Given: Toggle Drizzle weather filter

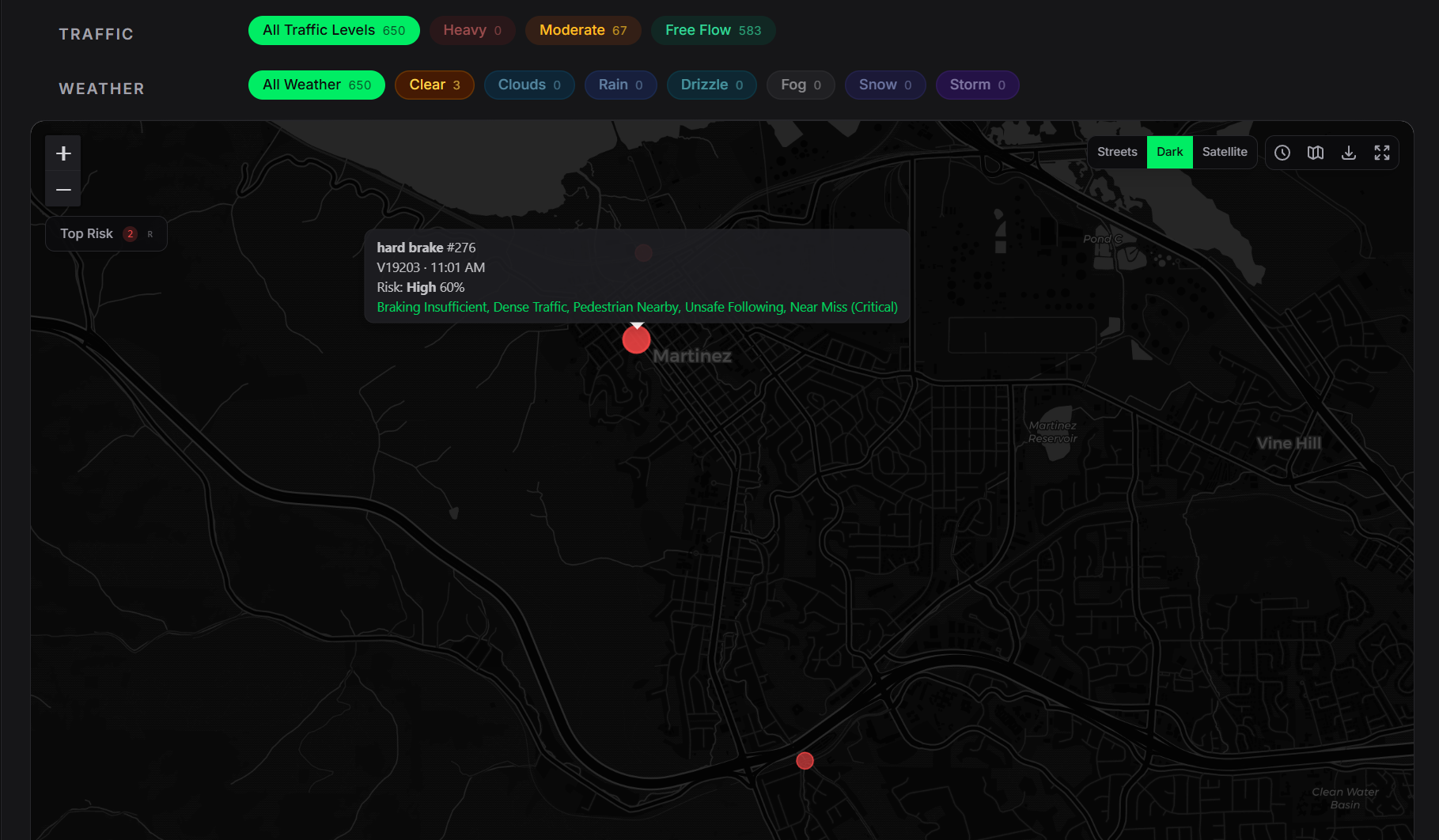Looking at the screenshot, I should pyautogui.click(x=712, y=85).
